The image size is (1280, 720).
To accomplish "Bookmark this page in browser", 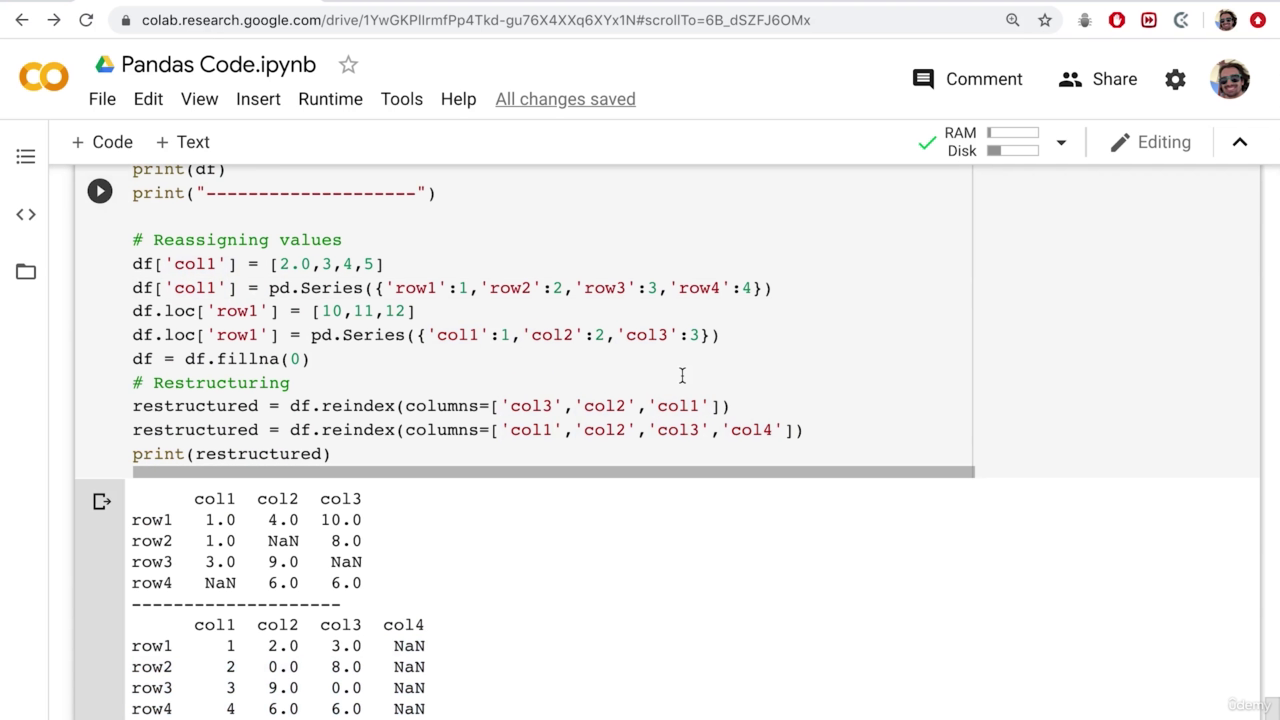I will (x=1045, y=20).
